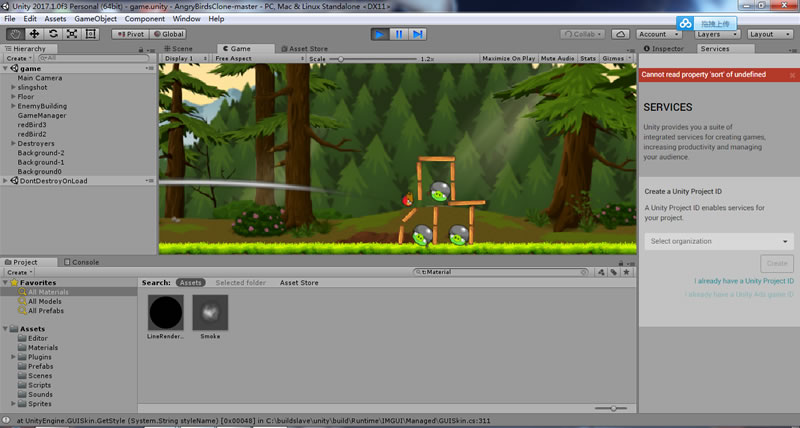800x428 pixels.
Task: Switch to the Console tab
Action: pos(82,262)
